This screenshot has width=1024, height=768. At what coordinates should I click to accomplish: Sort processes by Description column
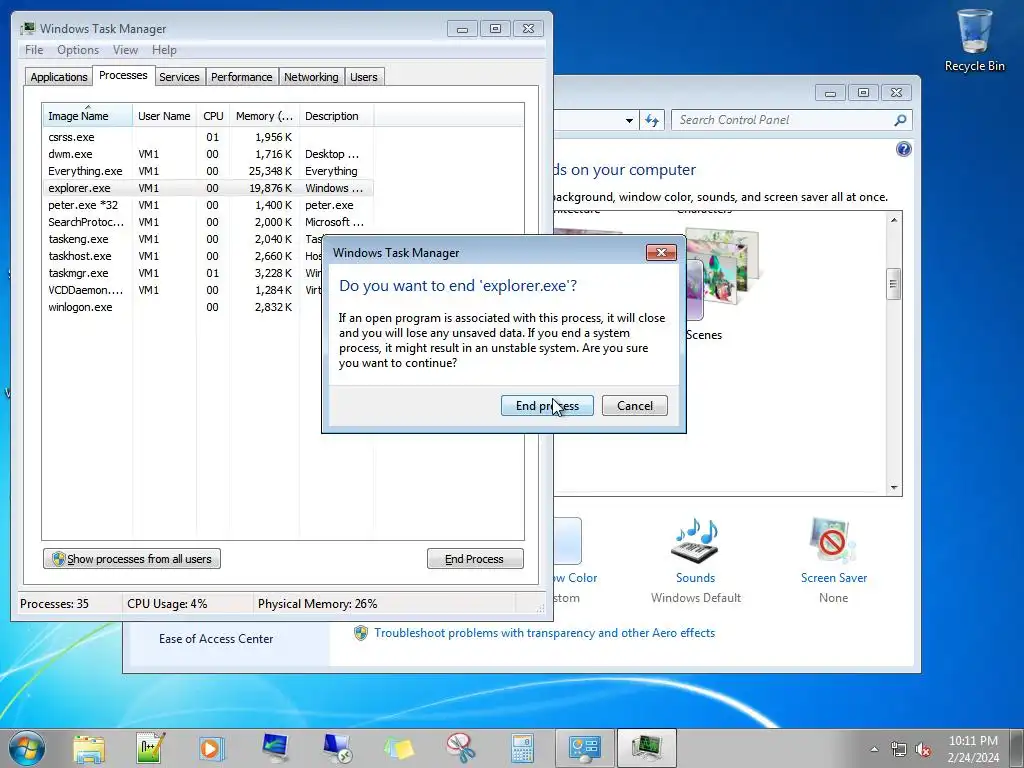(x=336, y=116)
